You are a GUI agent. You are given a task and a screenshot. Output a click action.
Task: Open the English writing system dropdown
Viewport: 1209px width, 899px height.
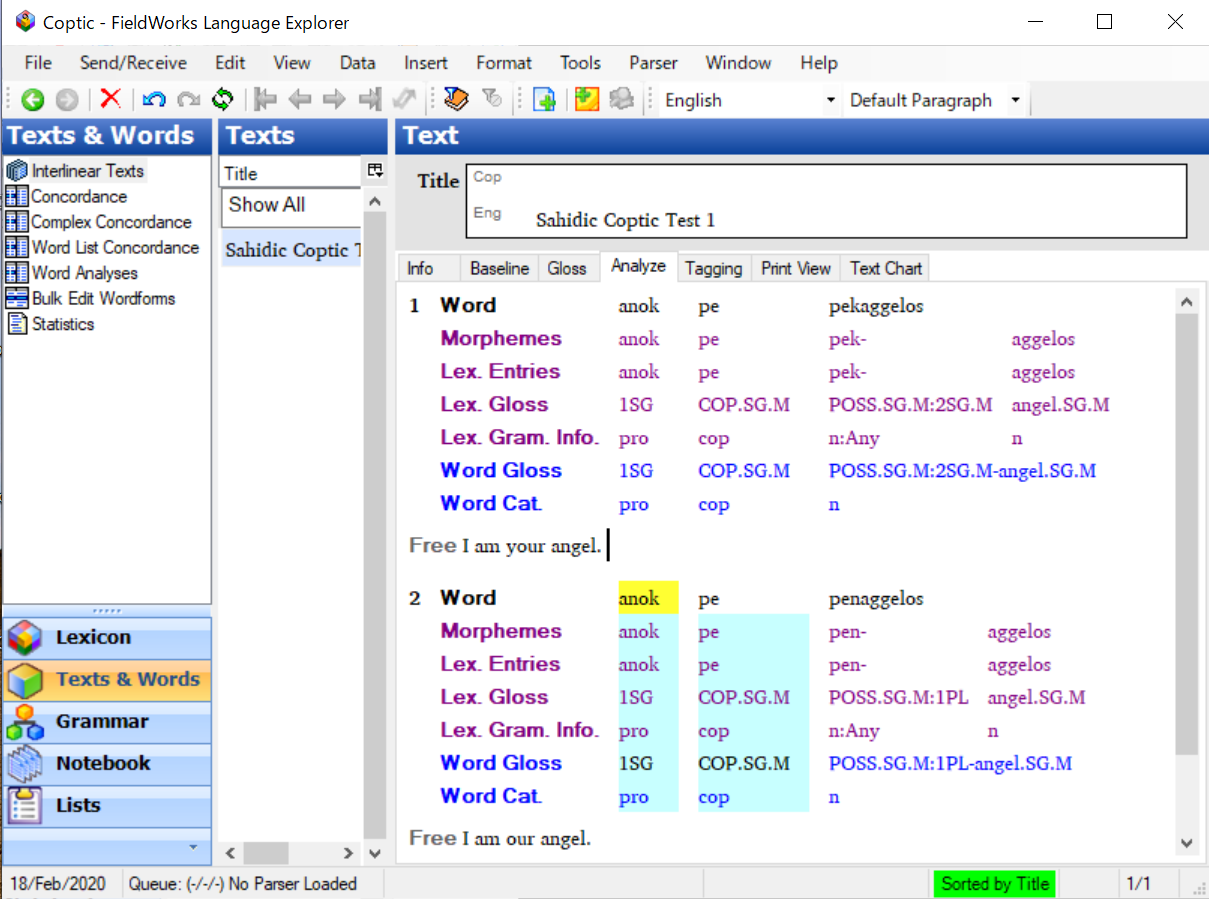tap(831, 100)
